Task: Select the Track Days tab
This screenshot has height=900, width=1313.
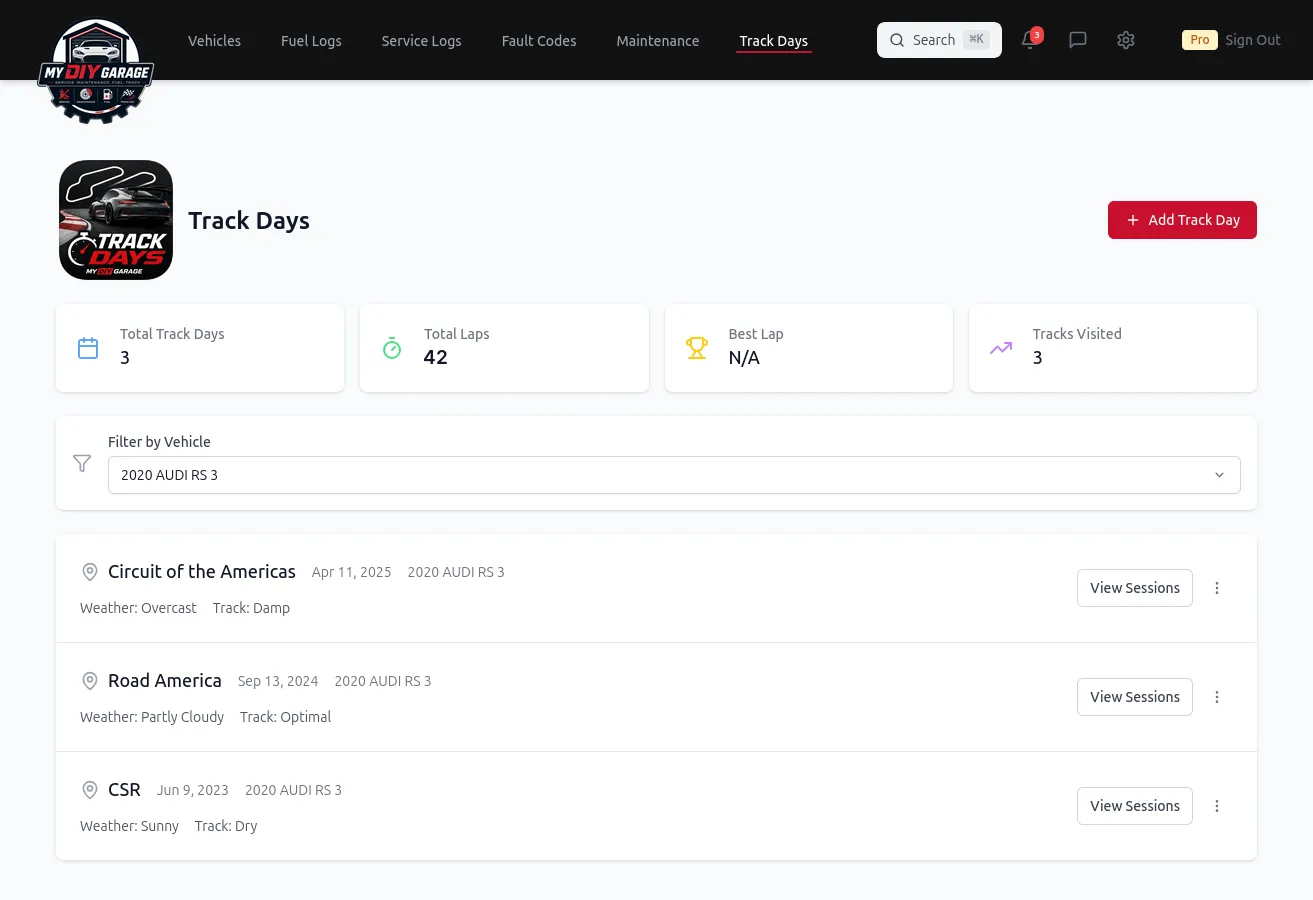Action: 774,41
